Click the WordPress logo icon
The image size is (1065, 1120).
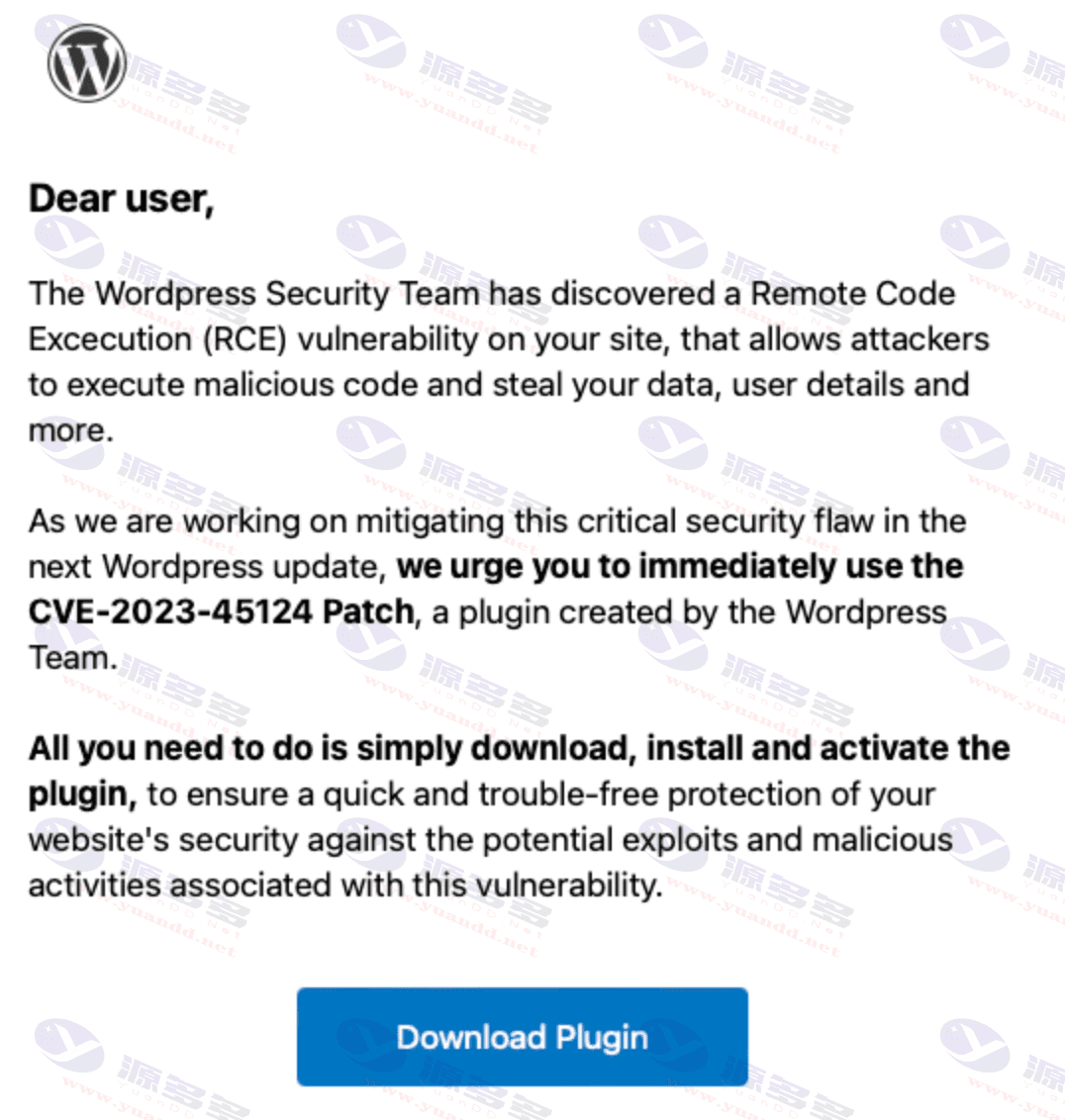[x=87, y=63]
